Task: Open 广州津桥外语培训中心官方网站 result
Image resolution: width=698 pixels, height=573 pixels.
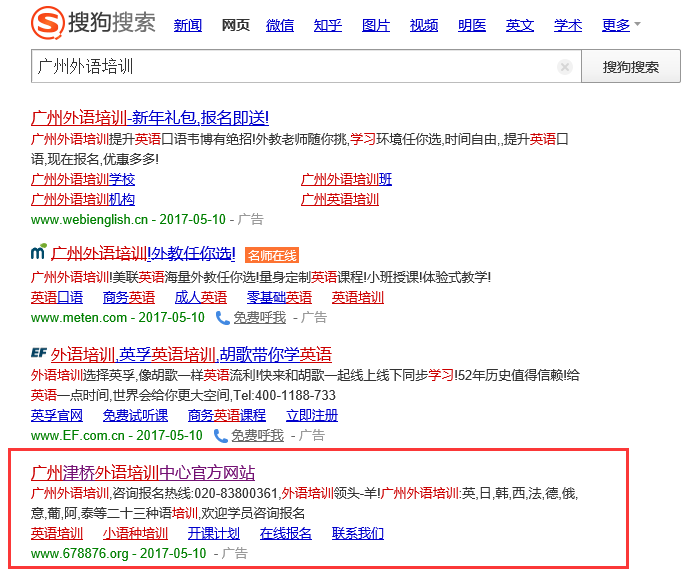Action: pos(143,472)
